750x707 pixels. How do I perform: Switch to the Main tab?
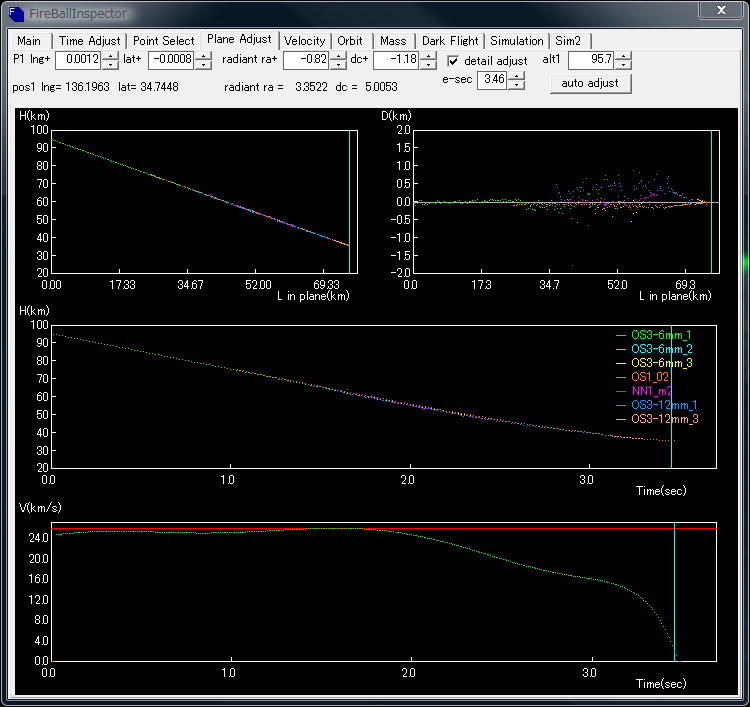point(30,41)
